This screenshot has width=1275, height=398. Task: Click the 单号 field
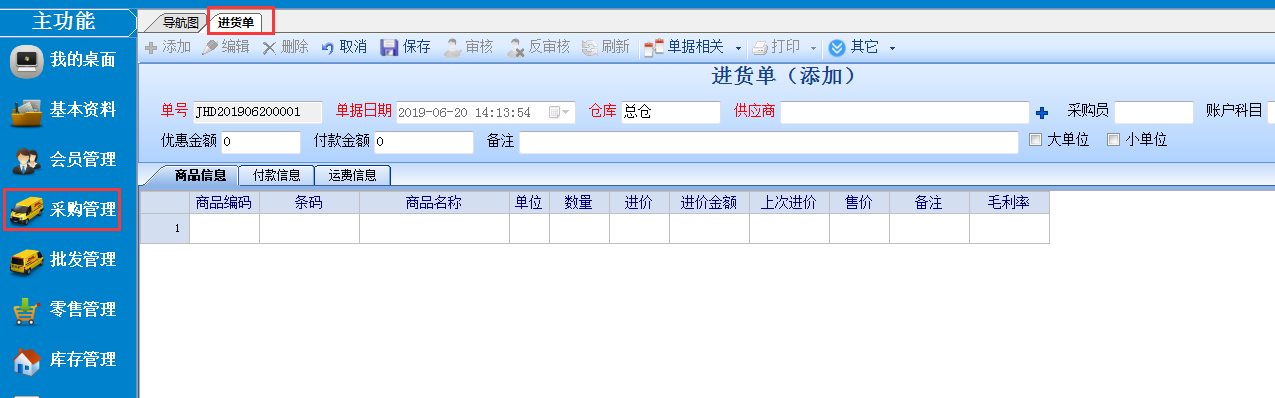point(257,112)
